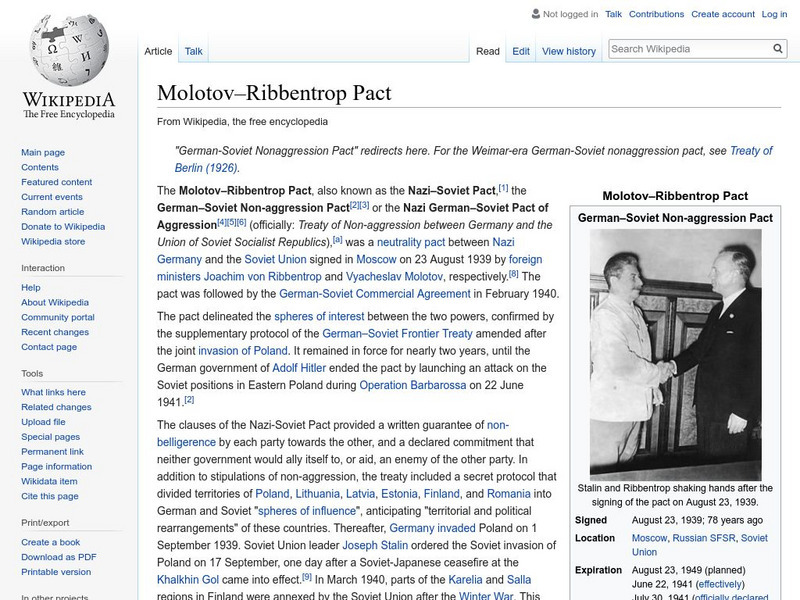The width and height of the screenshot is (800, 600).
Task: Open Current events
Action: [x=52, y=196]
